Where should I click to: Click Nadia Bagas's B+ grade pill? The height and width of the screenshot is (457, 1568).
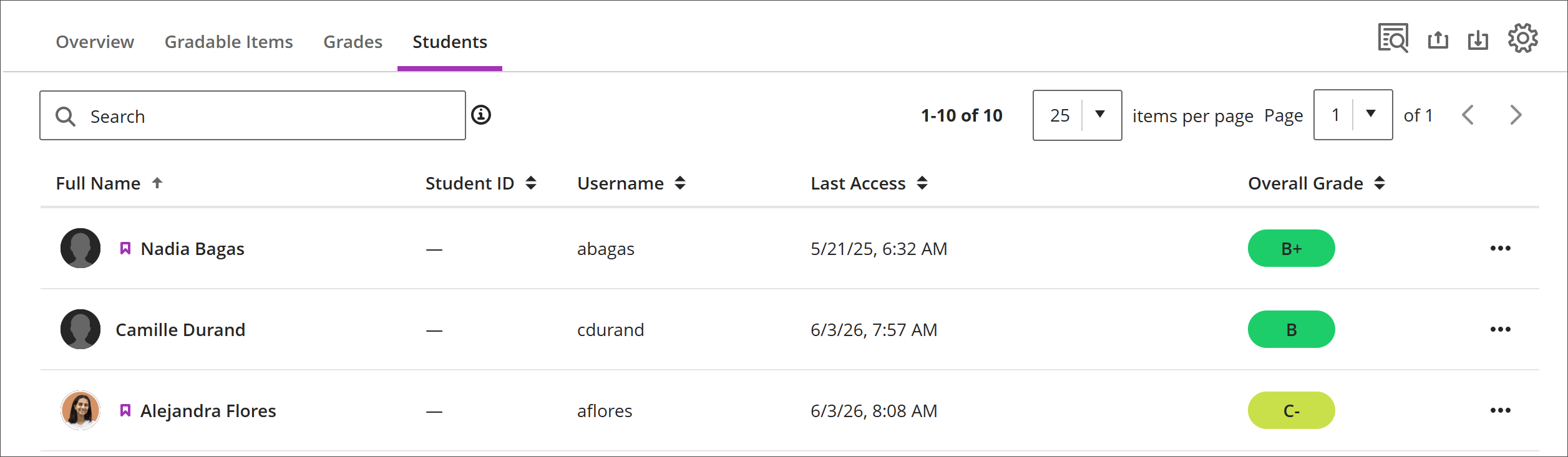(1292, 248)
